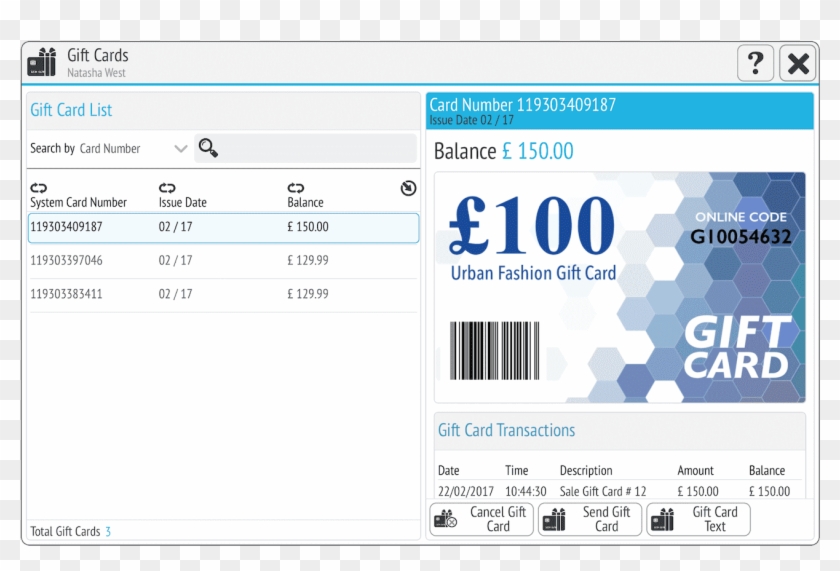Click the online code G10054632

pos(741,237)
